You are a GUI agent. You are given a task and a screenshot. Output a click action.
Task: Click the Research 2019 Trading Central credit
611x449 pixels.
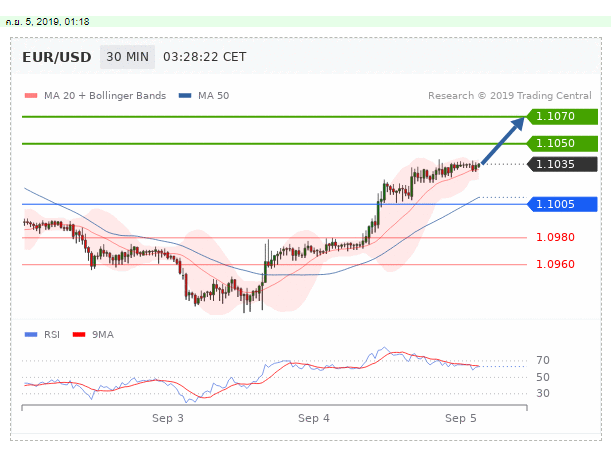(510, 95)
